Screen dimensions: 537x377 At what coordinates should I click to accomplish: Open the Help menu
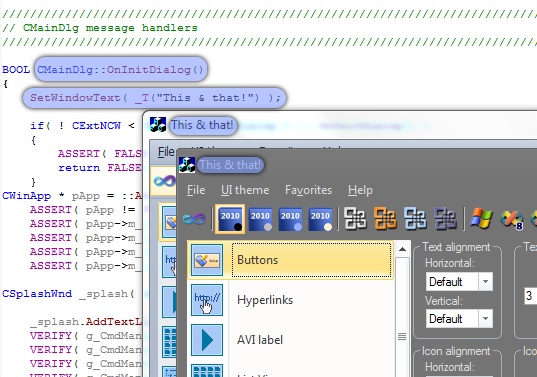[x=360, y=190]
